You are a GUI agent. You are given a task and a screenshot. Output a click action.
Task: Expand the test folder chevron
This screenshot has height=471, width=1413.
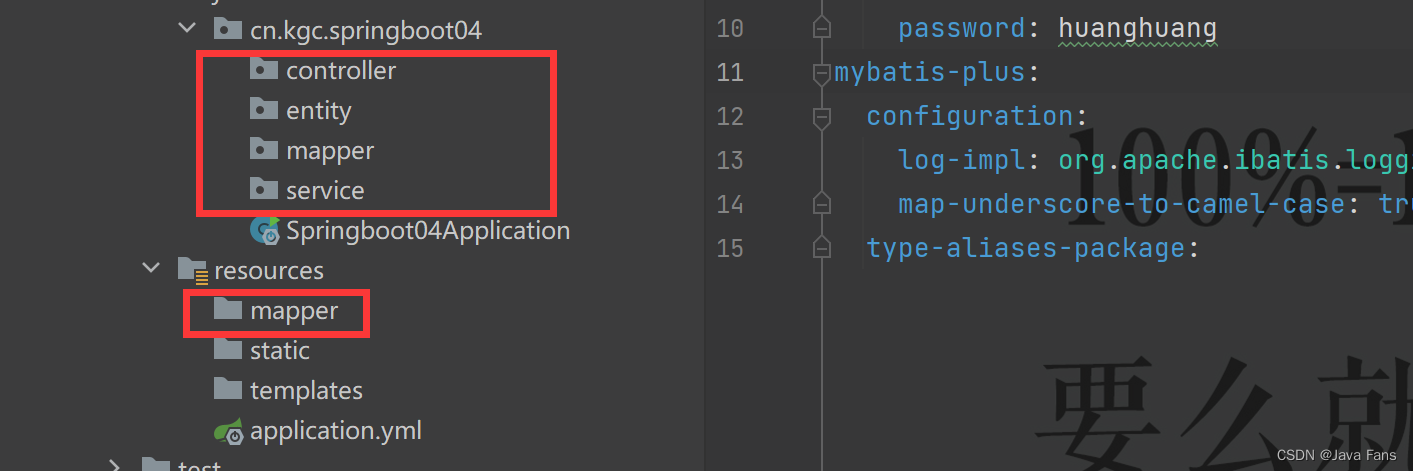pos(115,465)
